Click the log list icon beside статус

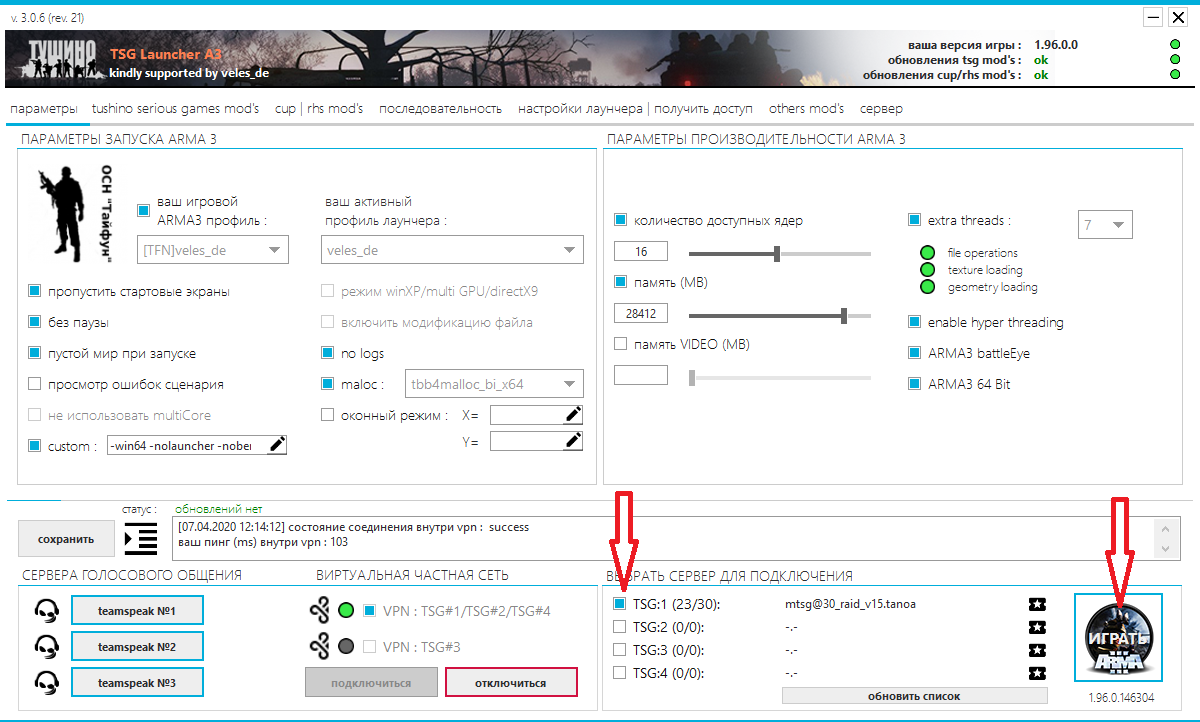(141, 538)
